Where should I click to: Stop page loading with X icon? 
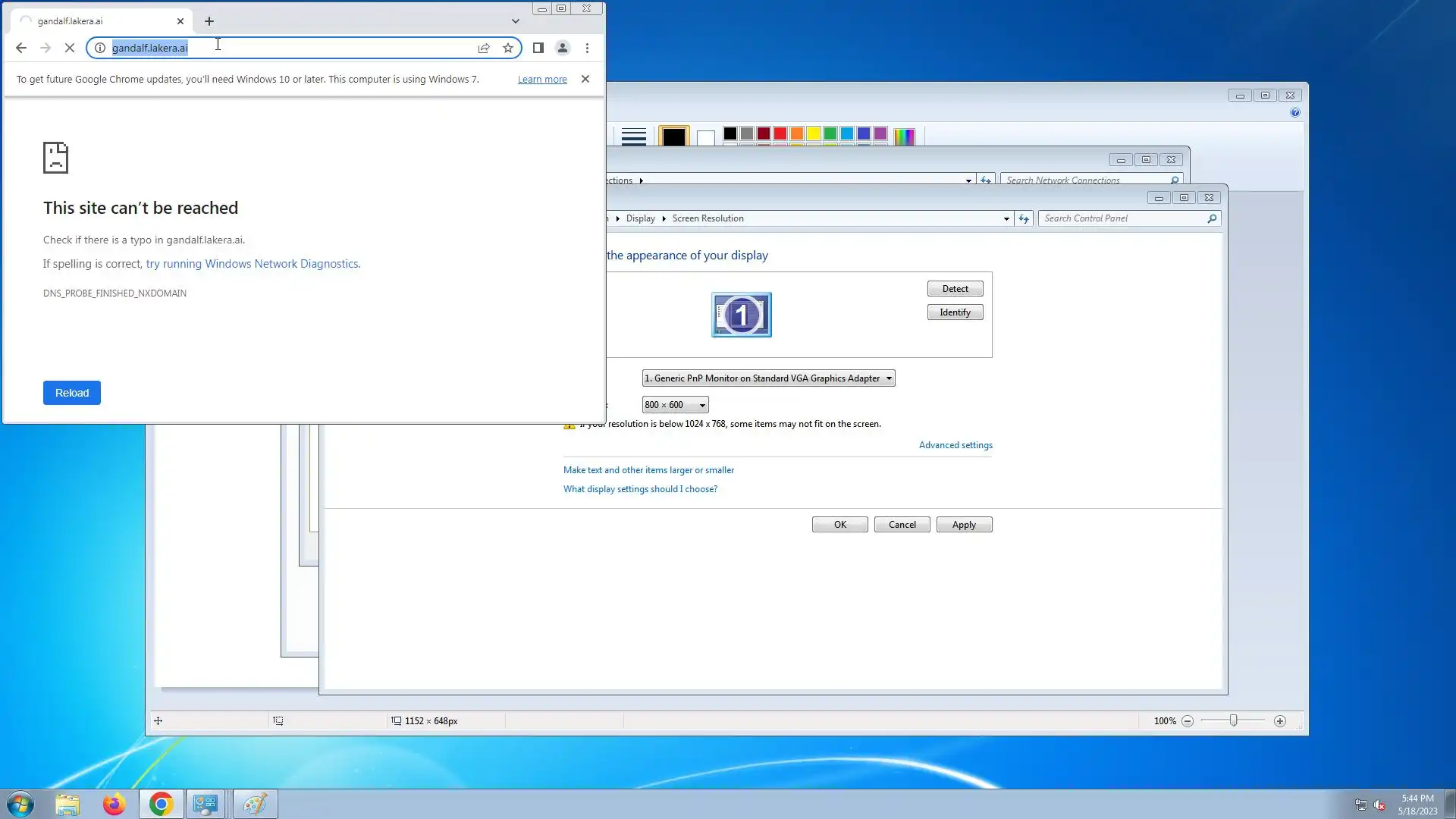pos(69,48)
